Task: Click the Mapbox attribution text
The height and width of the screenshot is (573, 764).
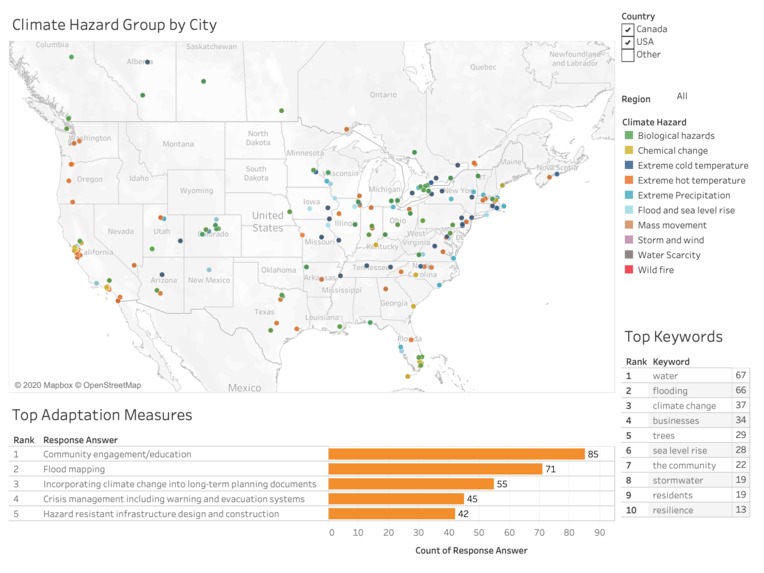Action: pyautogui.click(x=43, y=385)
